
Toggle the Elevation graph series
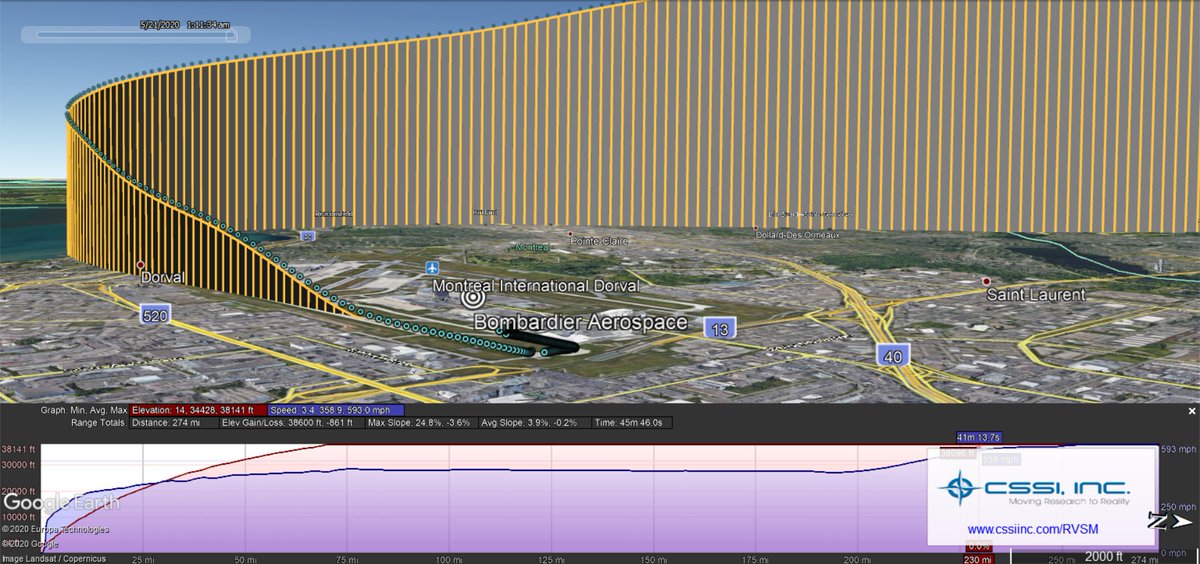pyautogui.click(x=197, y=410)
